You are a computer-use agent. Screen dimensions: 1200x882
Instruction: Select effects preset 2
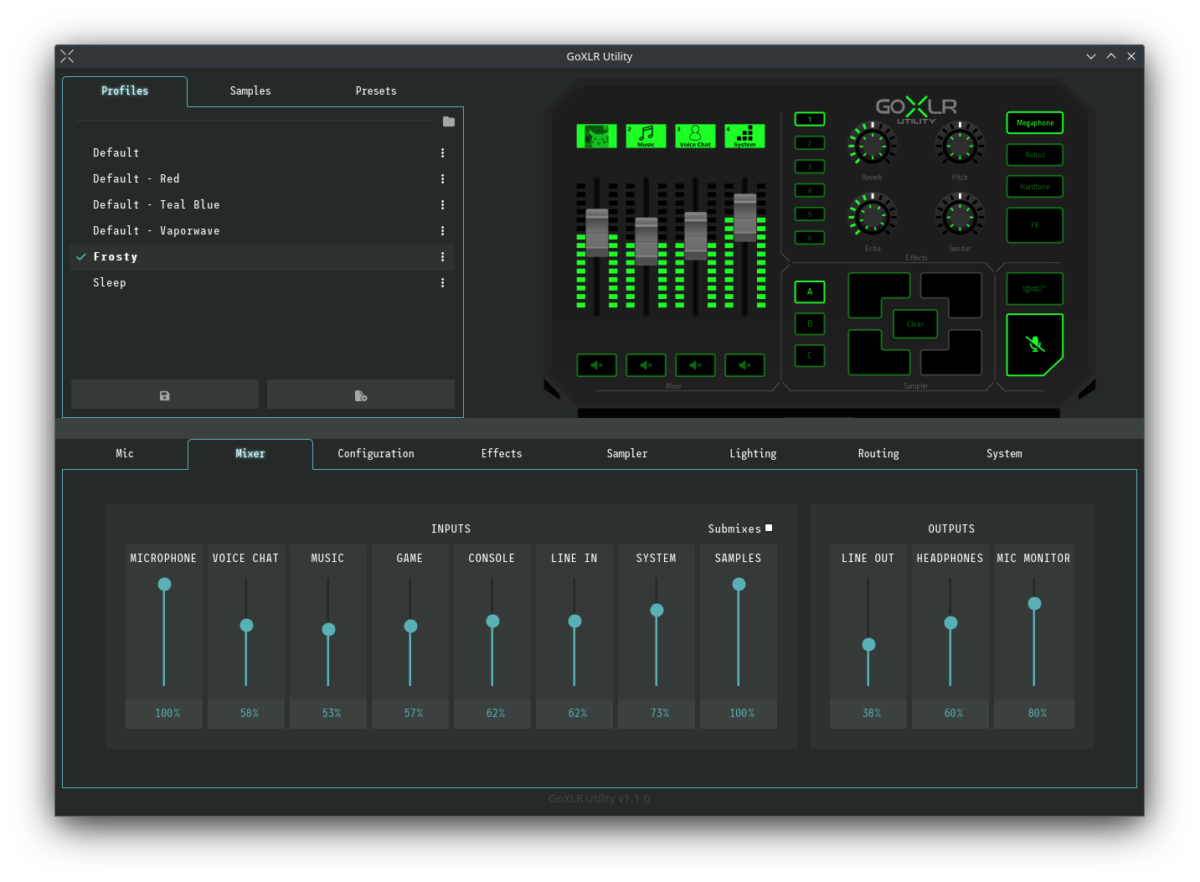click(x=810, y=143)
